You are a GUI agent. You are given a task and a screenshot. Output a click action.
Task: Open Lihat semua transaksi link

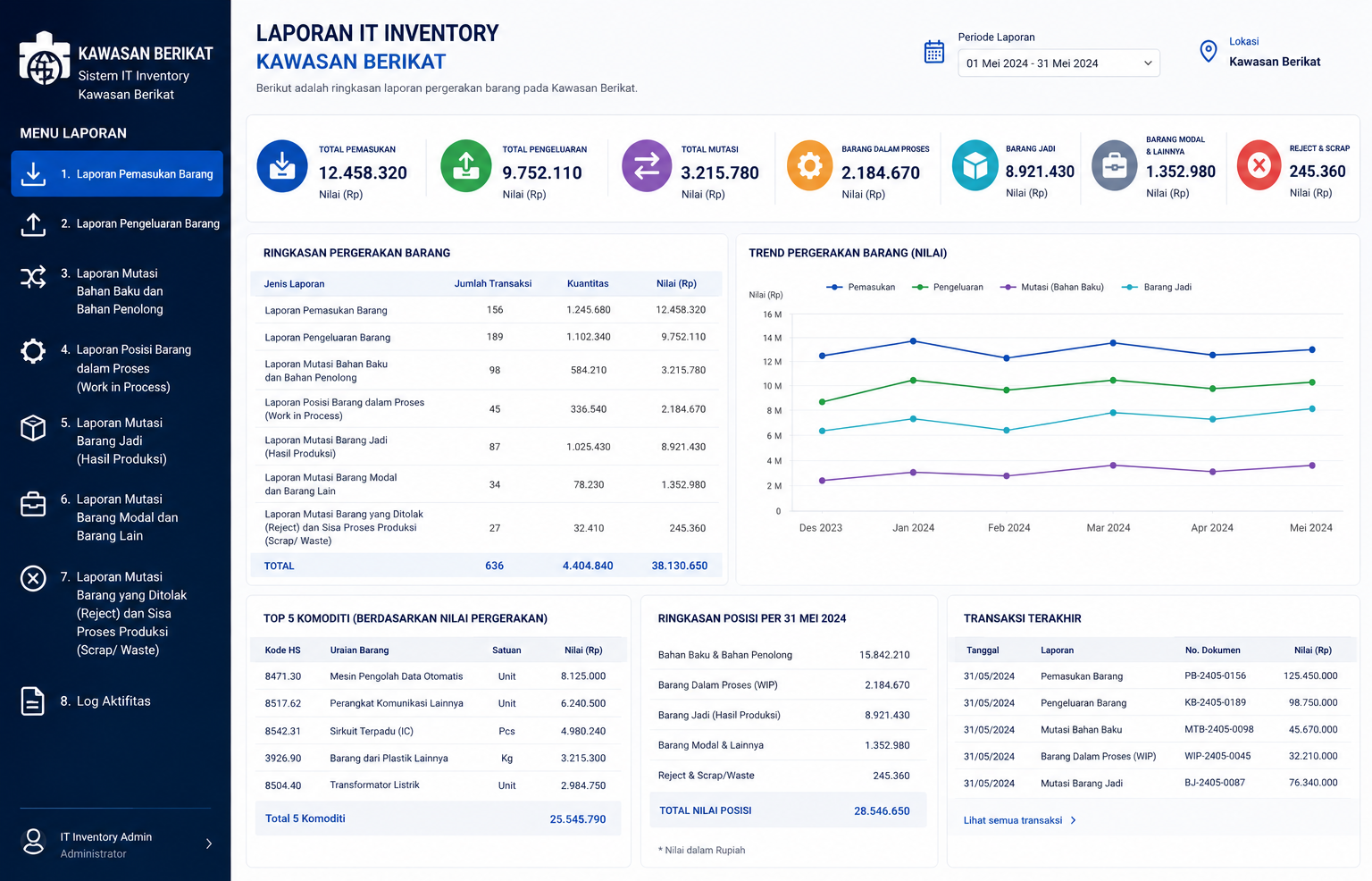point(1013,820)
